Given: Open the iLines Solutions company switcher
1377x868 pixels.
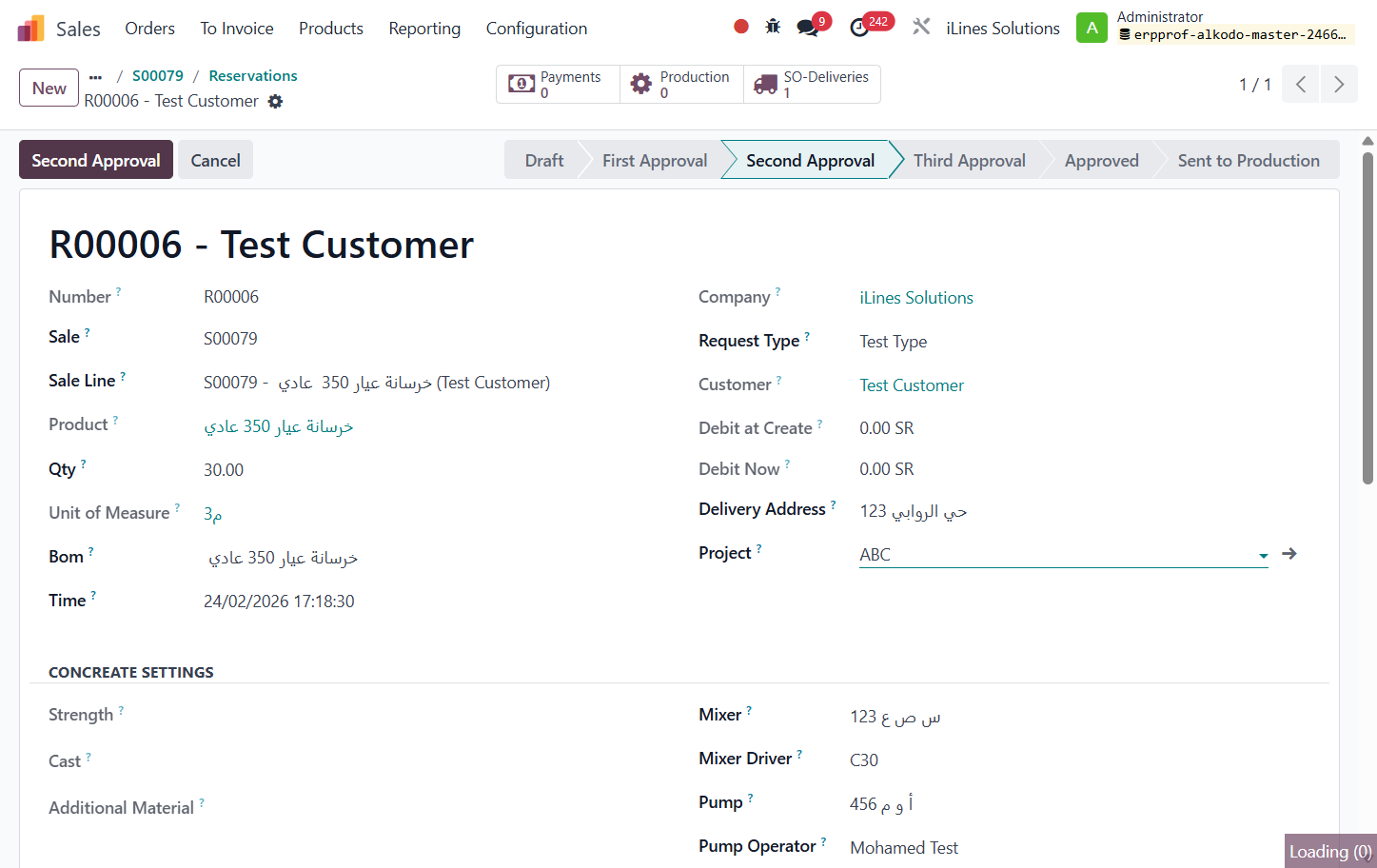Looking at the screenshot, I should pyautogui.click(x=1003, y=29).
